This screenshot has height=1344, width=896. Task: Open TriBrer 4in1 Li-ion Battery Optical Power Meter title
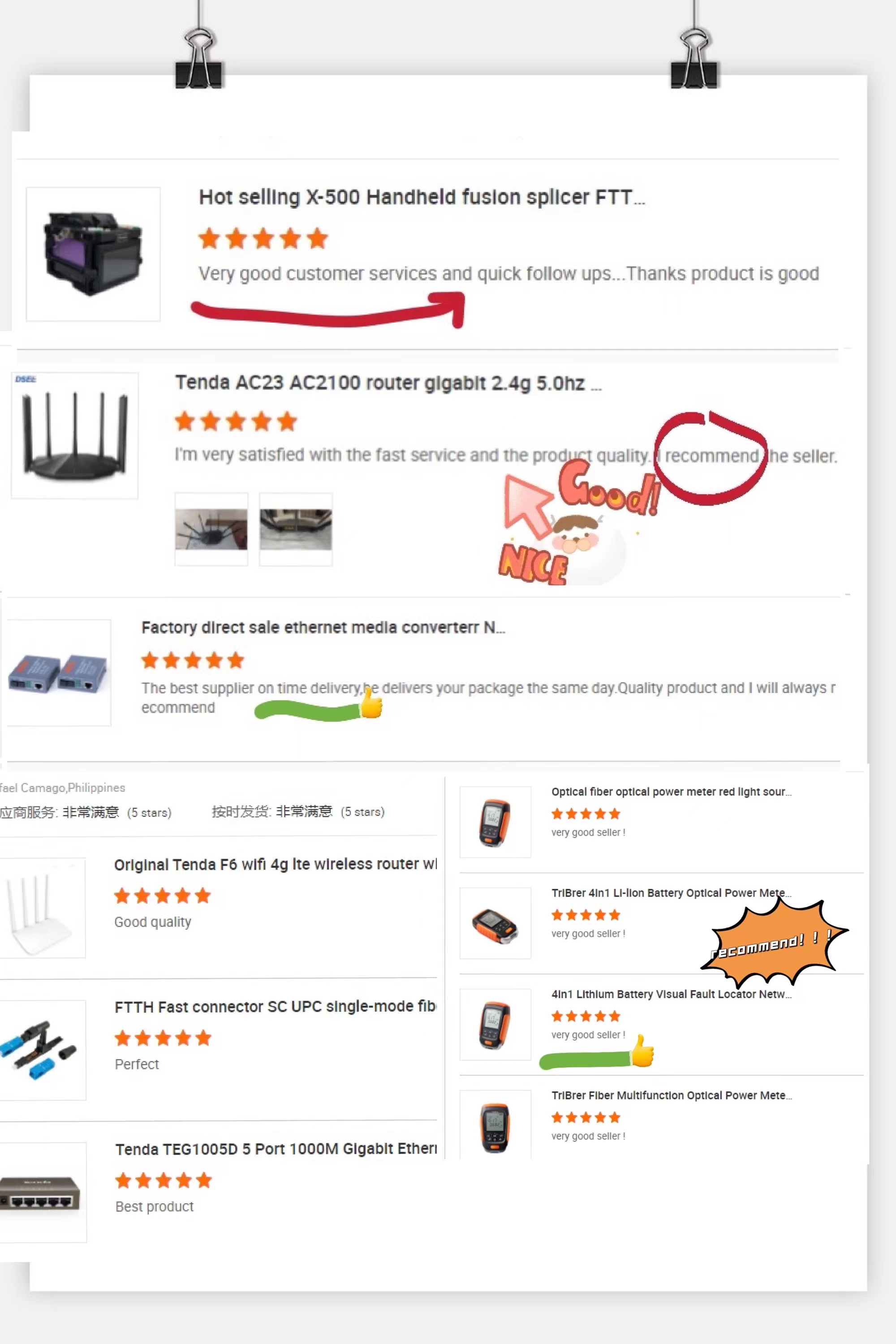point(672,892)
